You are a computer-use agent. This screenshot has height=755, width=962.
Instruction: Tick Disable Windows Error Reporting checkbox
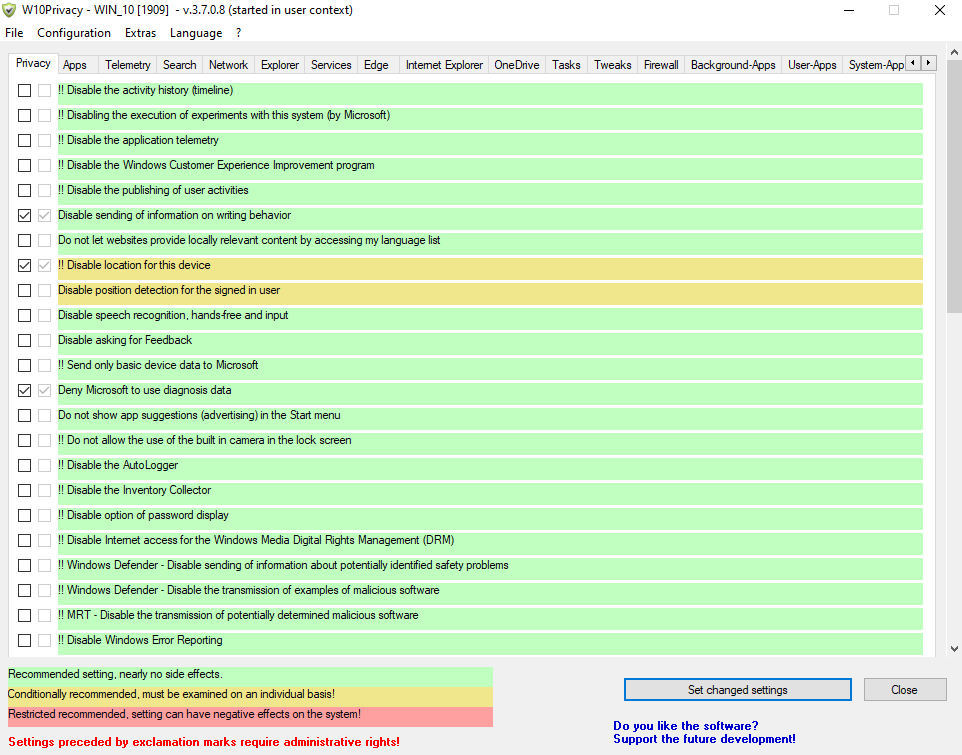pos(25,640)
